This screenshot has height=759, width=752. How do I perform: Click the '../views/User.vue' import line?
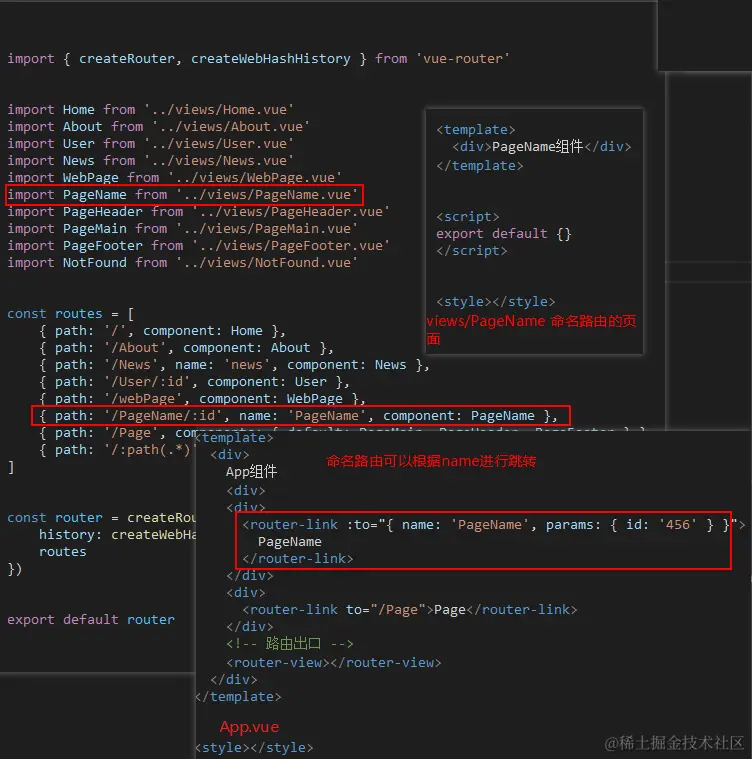[150, 143]
